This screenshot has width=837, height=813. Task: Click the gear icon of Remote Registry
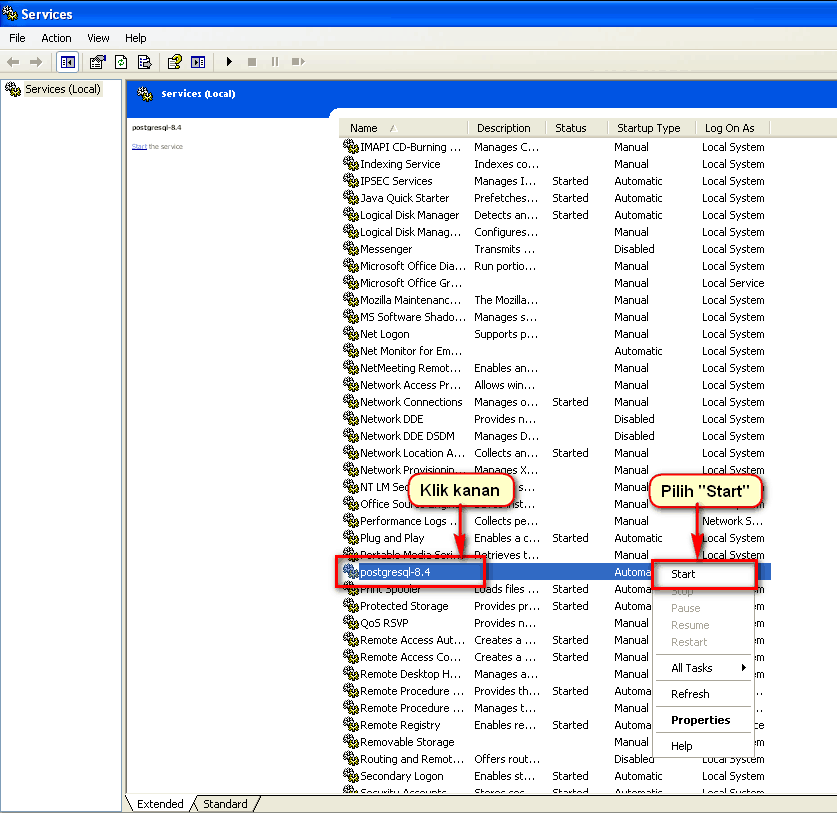coord(350,724)
